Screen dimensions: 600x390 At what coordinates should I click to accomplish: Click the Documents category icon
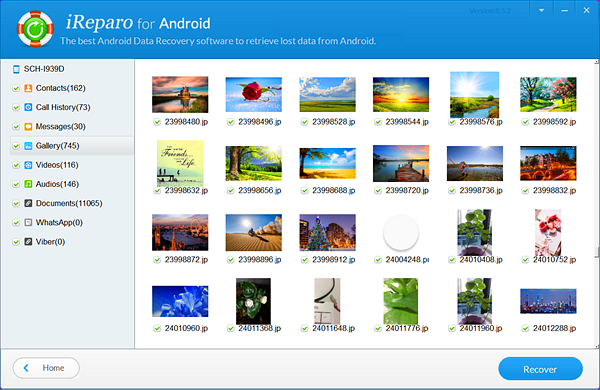point(28,203)
